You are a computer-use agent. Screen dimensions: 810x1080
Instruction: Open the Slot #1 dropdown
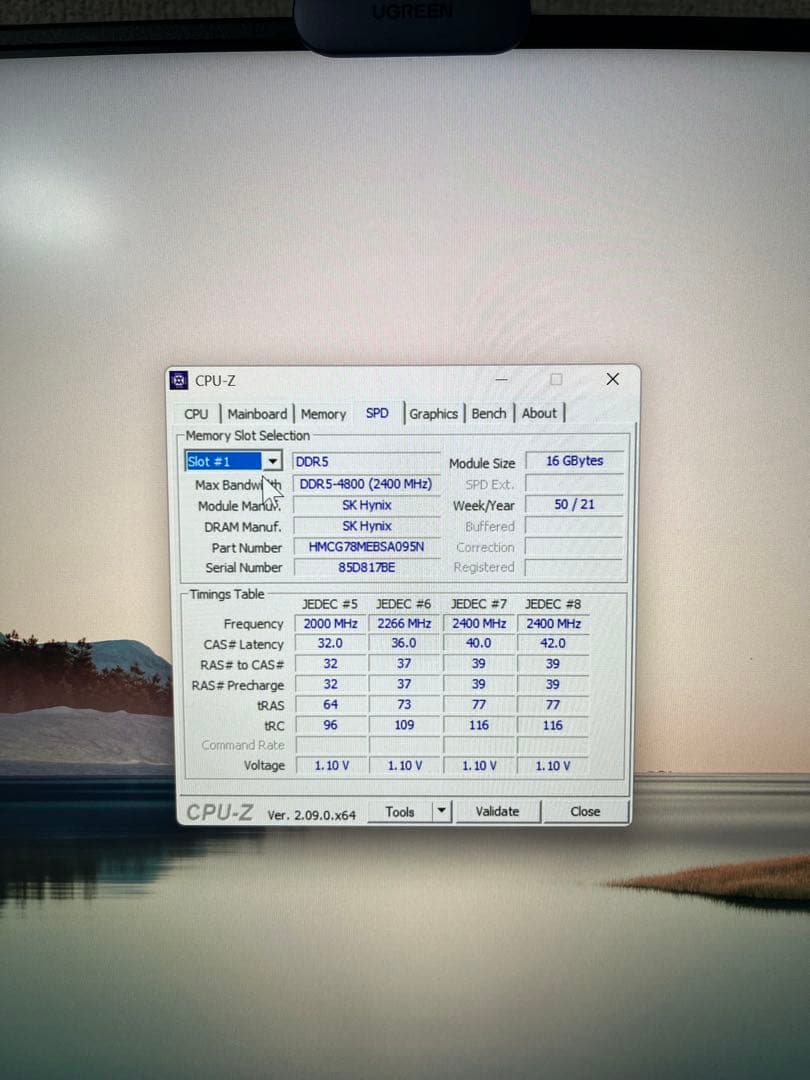274,461
